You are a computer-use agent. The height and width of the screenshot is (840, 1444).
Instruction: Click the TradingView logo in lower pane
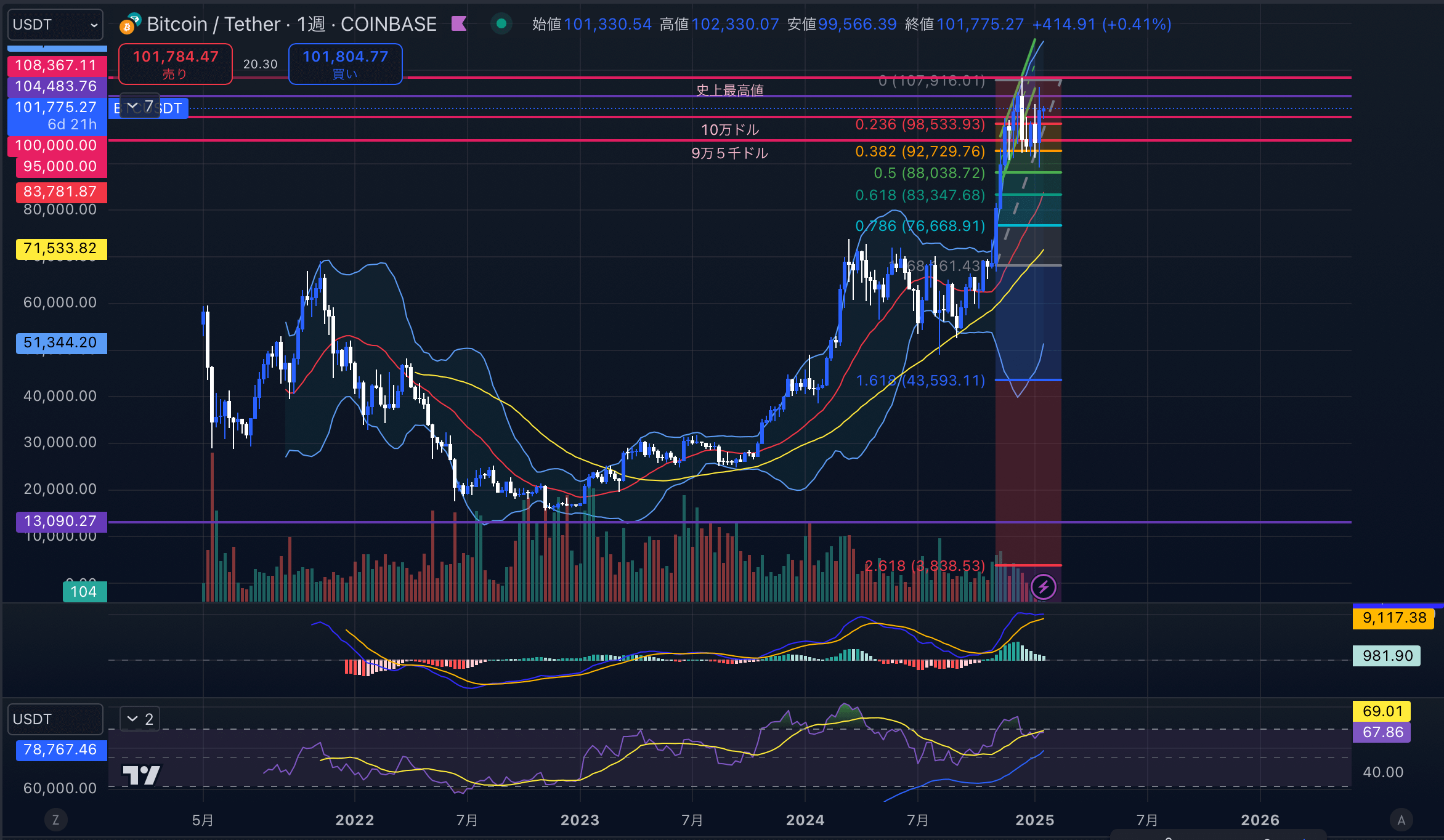(141, 775)
